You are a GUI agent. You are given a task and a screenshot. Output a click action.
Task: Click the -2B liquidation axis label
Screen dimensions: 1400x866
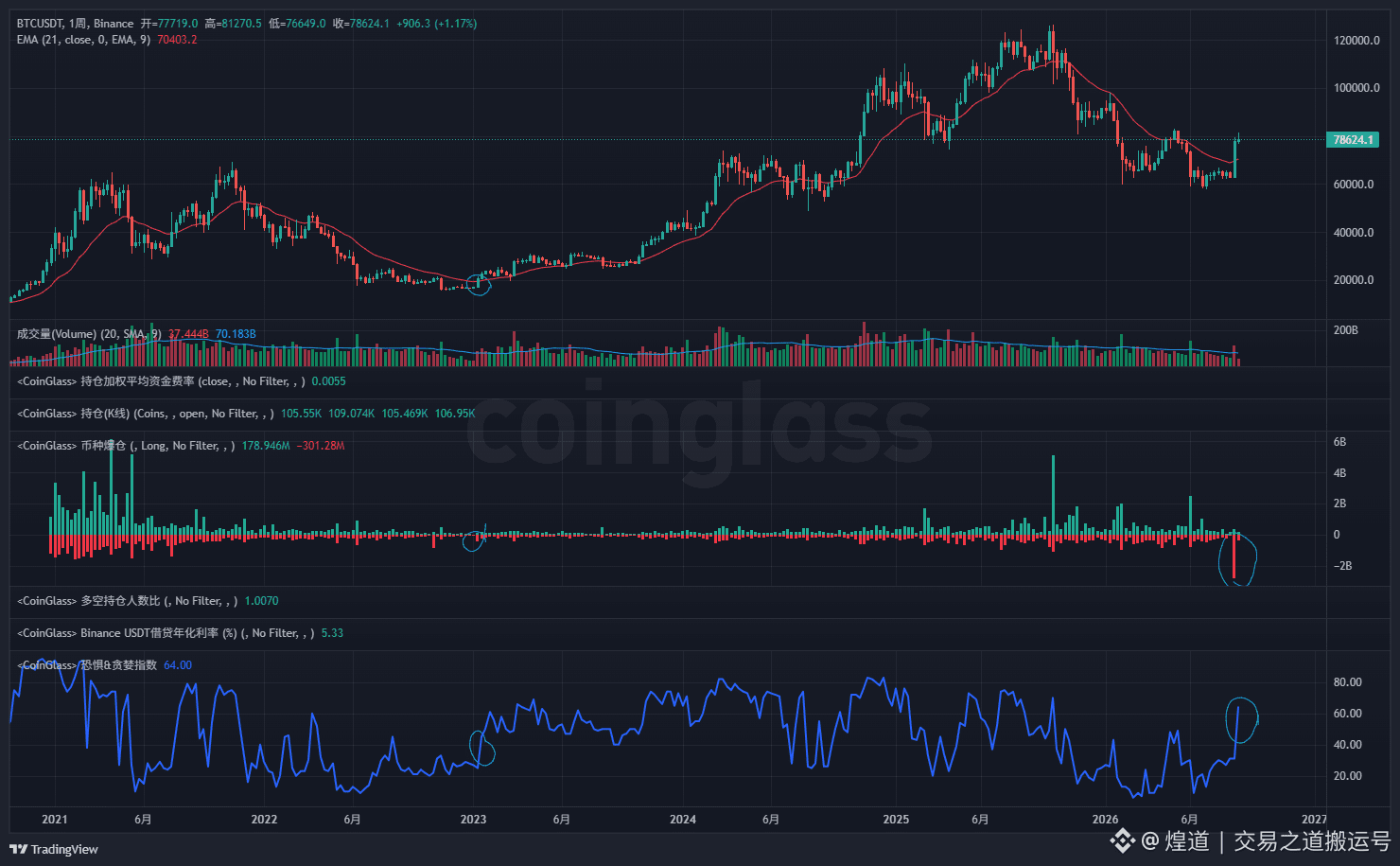[1343, 566]
